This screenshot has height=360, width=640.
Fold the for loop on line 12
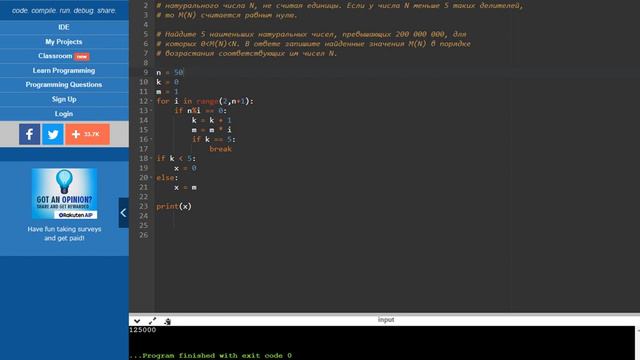(x=151, y=101)
